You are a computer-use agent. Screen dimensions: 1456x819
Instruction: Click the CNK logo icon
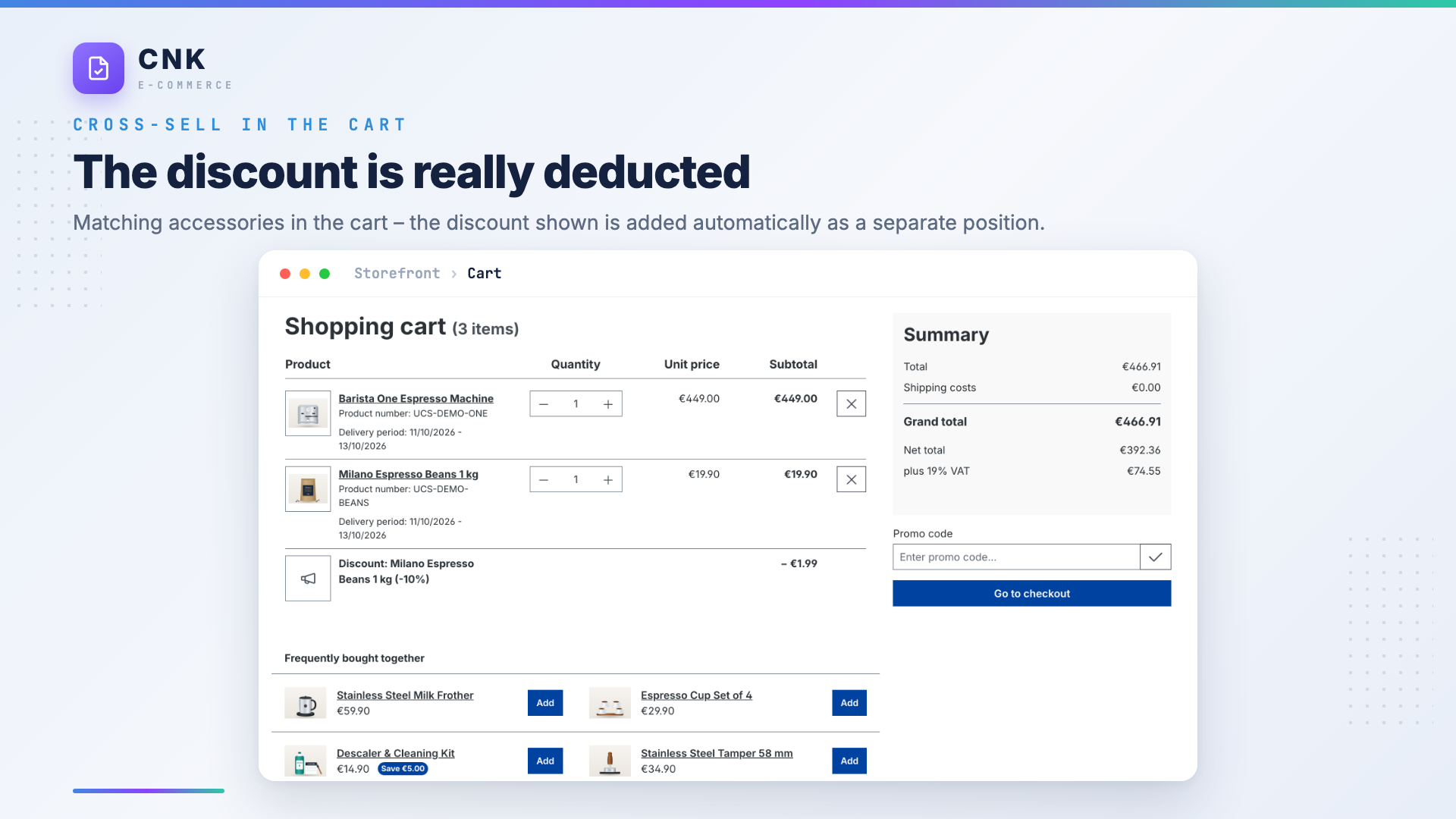(x=99, y=68)
